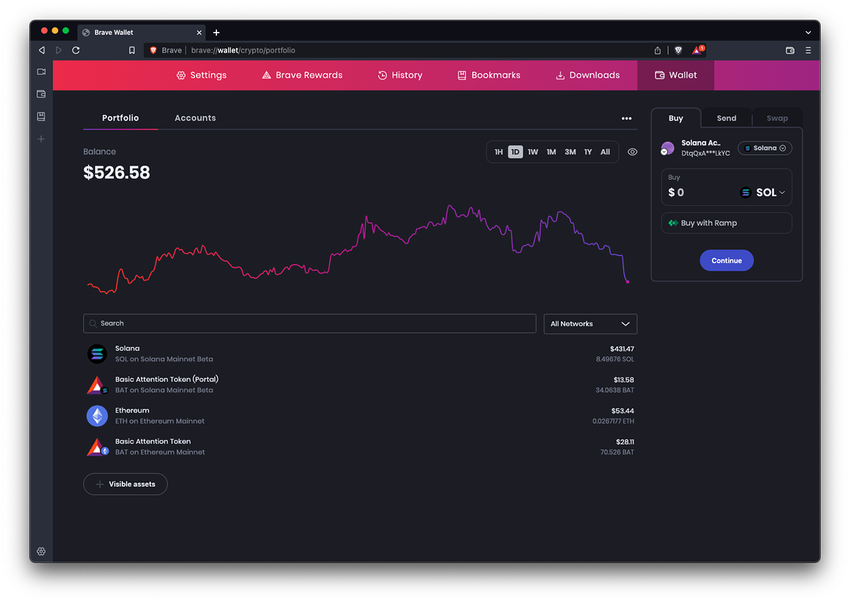Expand the SOL token selector
The height and width of the screenshot is (602, 850).
coord(765,192)
